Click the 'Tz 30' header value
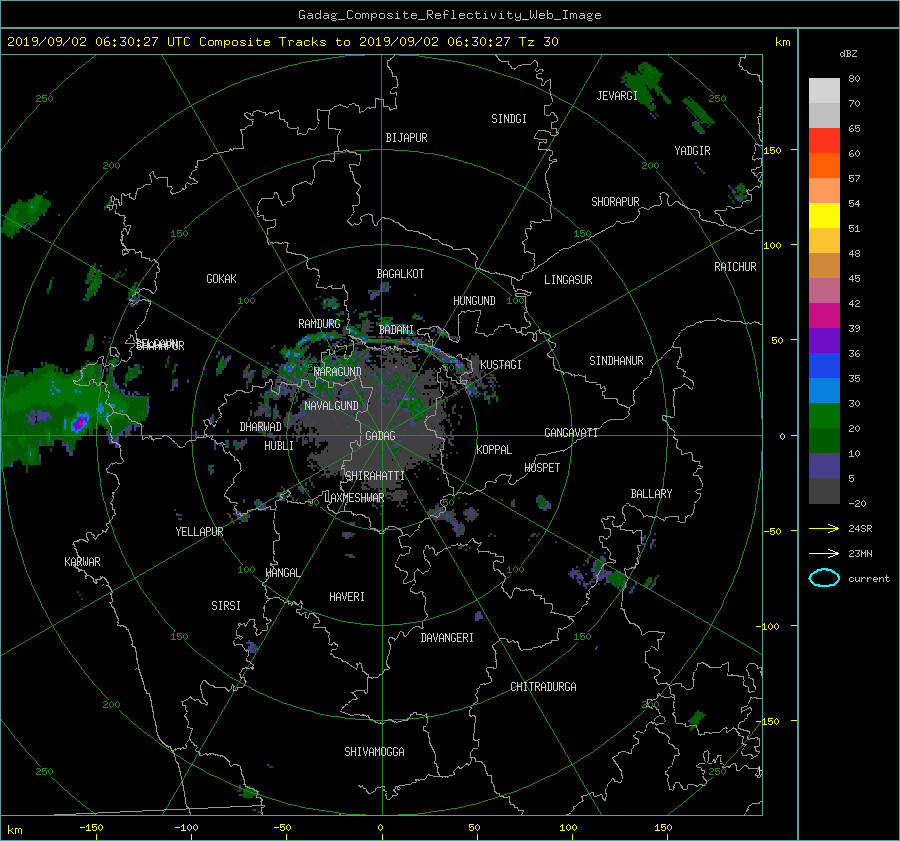The image size is (900, 841). pos(538,42)
